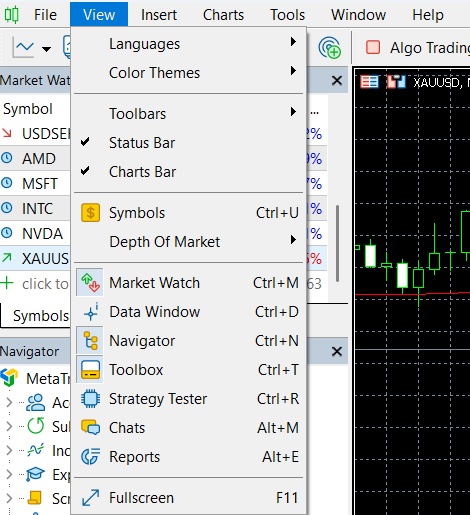Expand Depth Of Market submenu
This screenshot has width=470, height=515.
click(x=188, y=242)
